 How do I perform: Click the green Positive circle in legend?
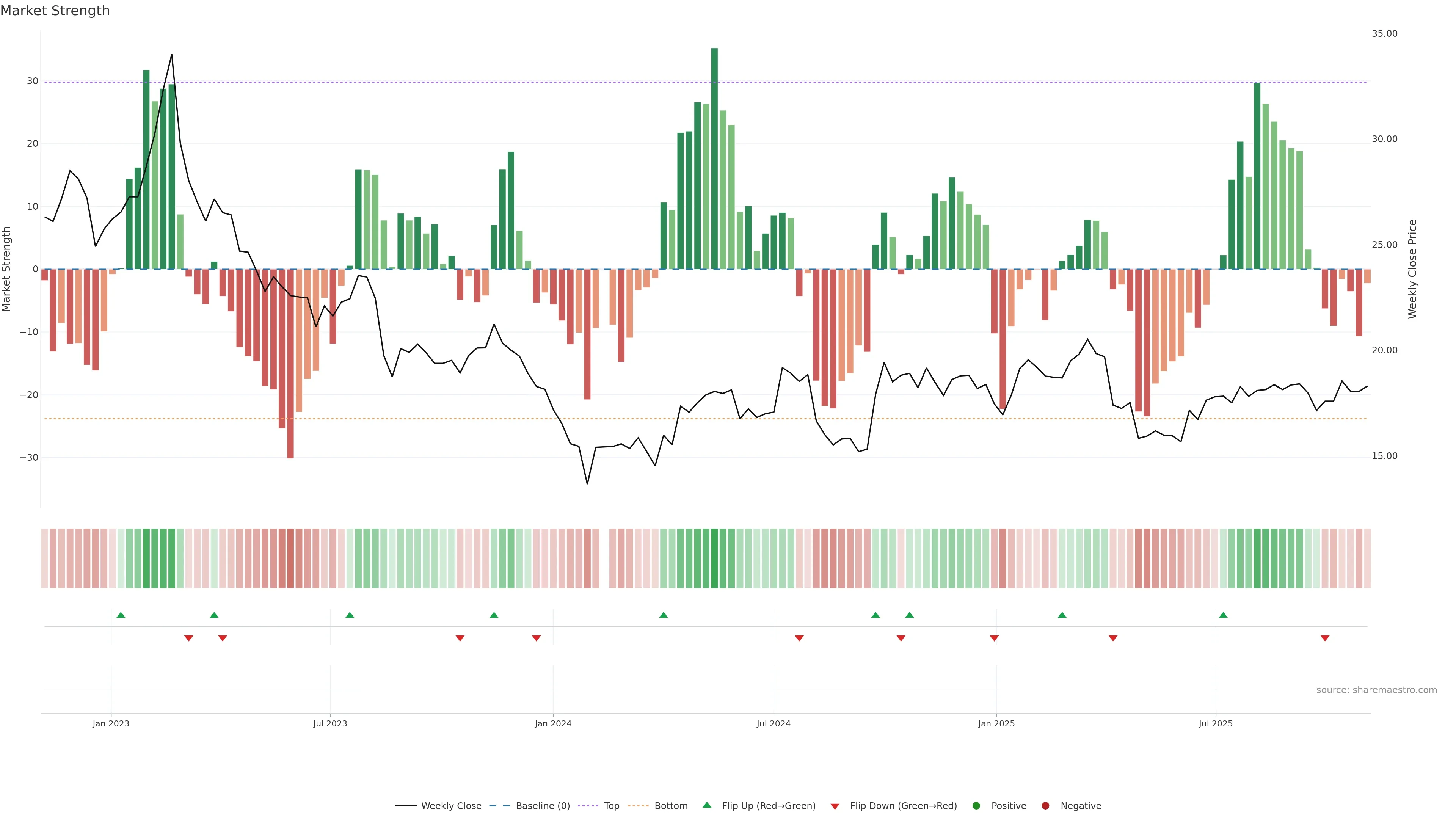[x=976, y=806]
